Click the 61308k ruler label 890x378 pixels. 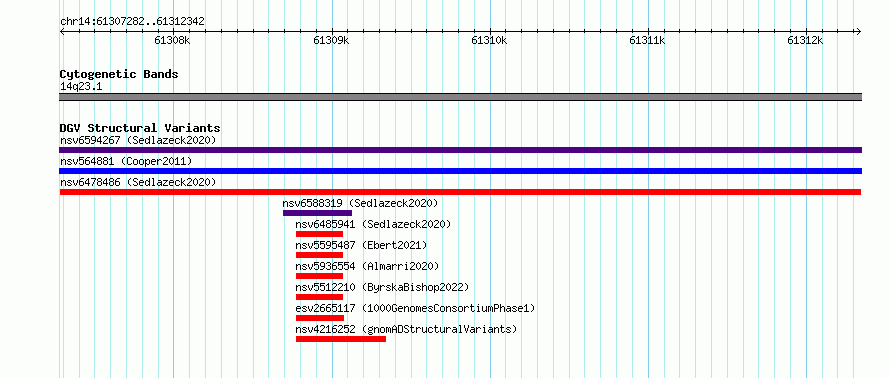173,41
